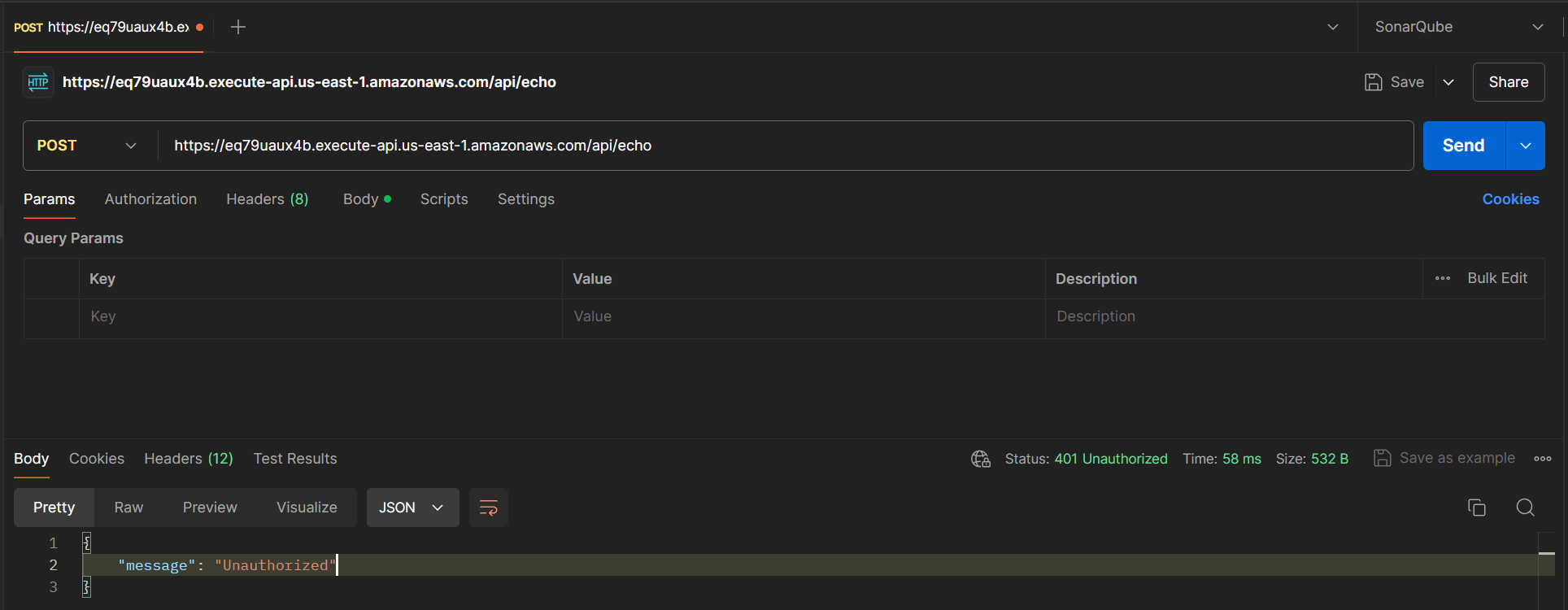Click Save as example
The width and height of the screenshot is (1568, 610).
1444,458
